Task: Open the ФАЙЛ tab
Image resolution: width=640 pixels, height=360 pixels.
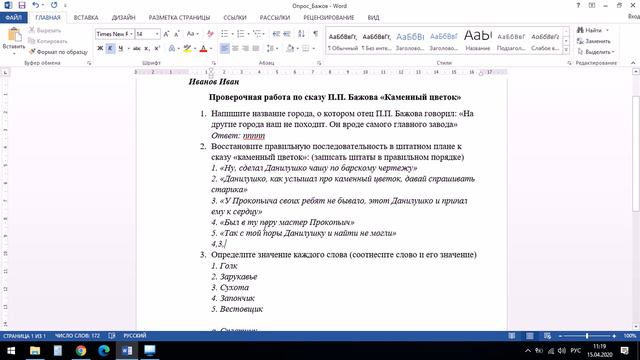Action: coord(13,18)
